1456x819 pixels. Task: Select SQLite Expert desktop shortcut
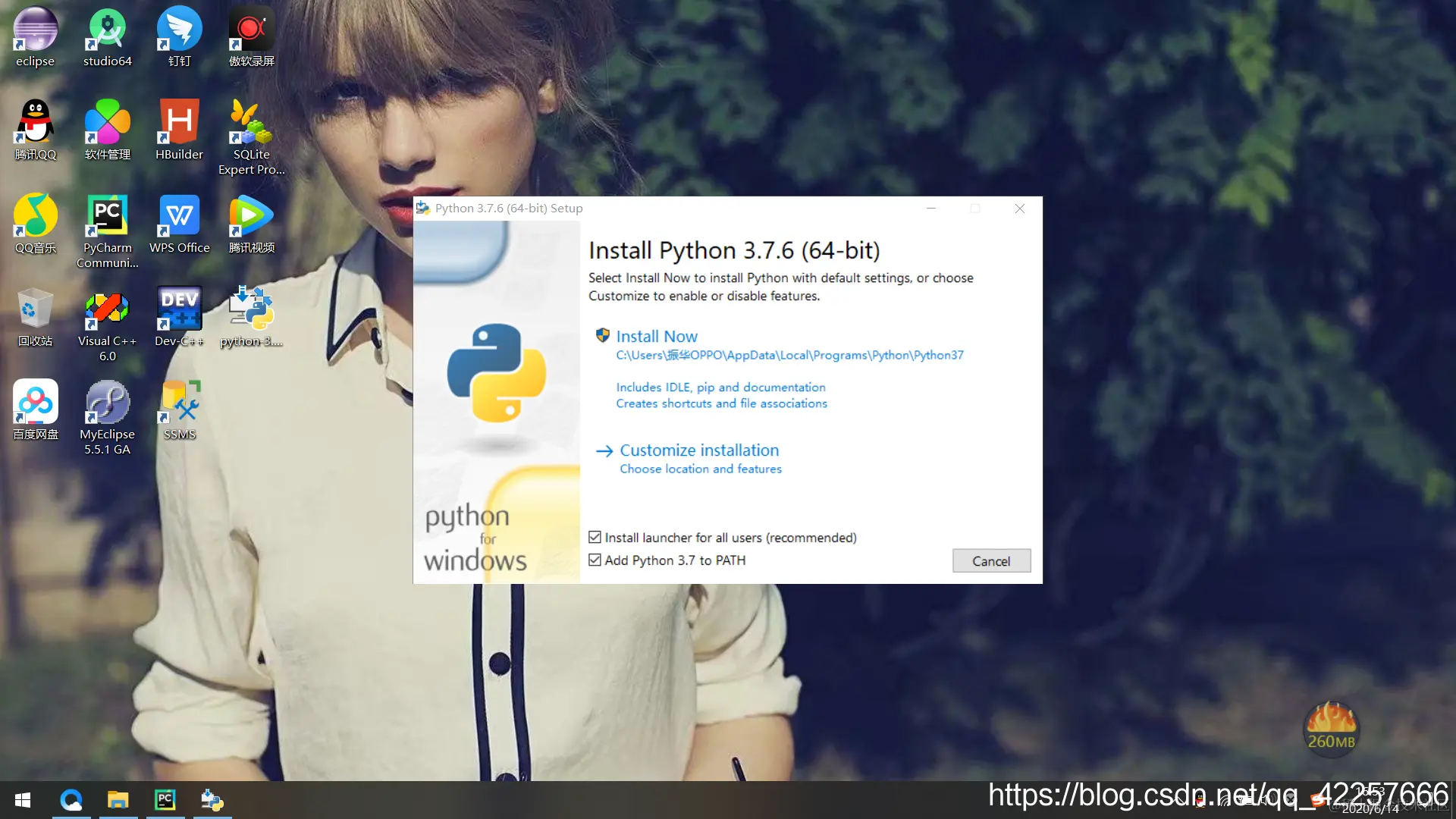pyautogui.click(x=251, y=124)
